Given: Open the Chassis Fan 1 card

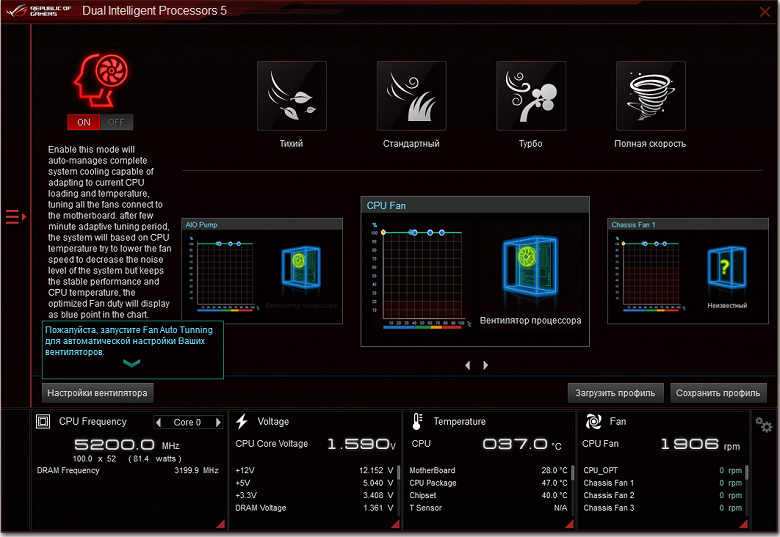Looking at the screenshot, I should 688,271.
